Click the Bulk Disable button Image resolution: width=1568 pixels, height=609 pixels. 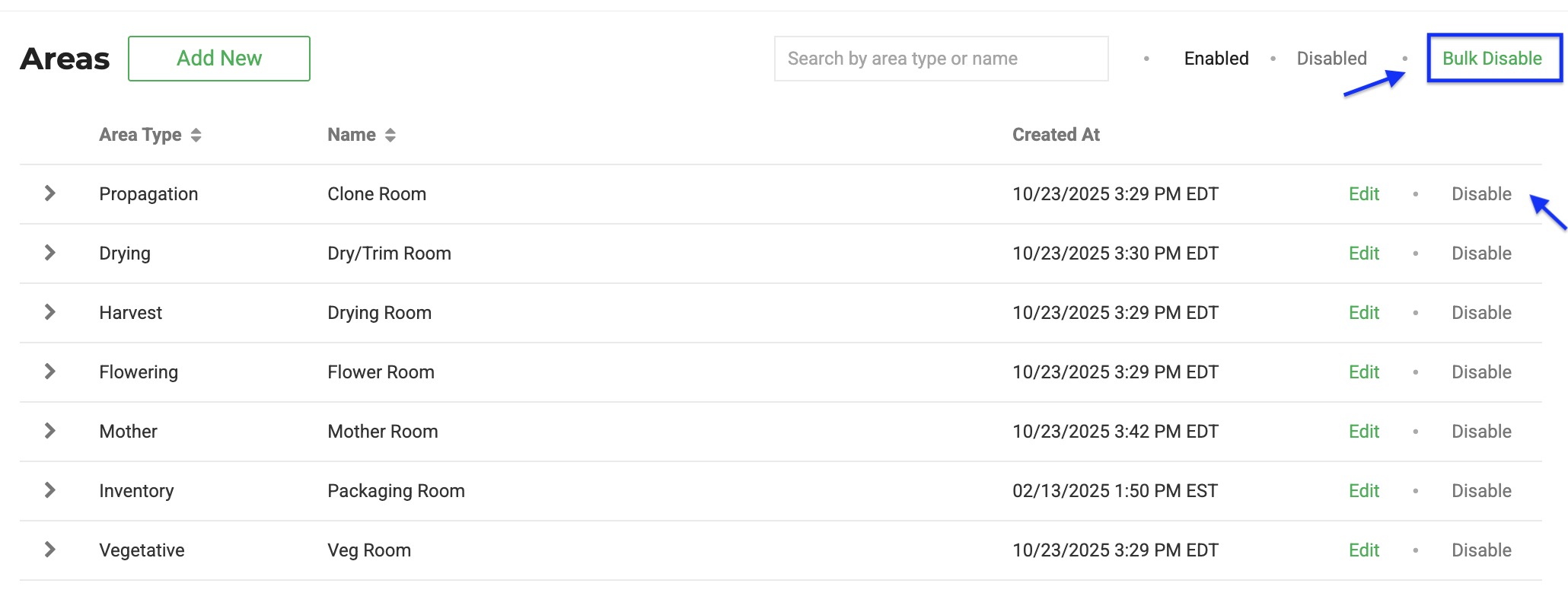pyautogui.click(x=1493, y=59)
